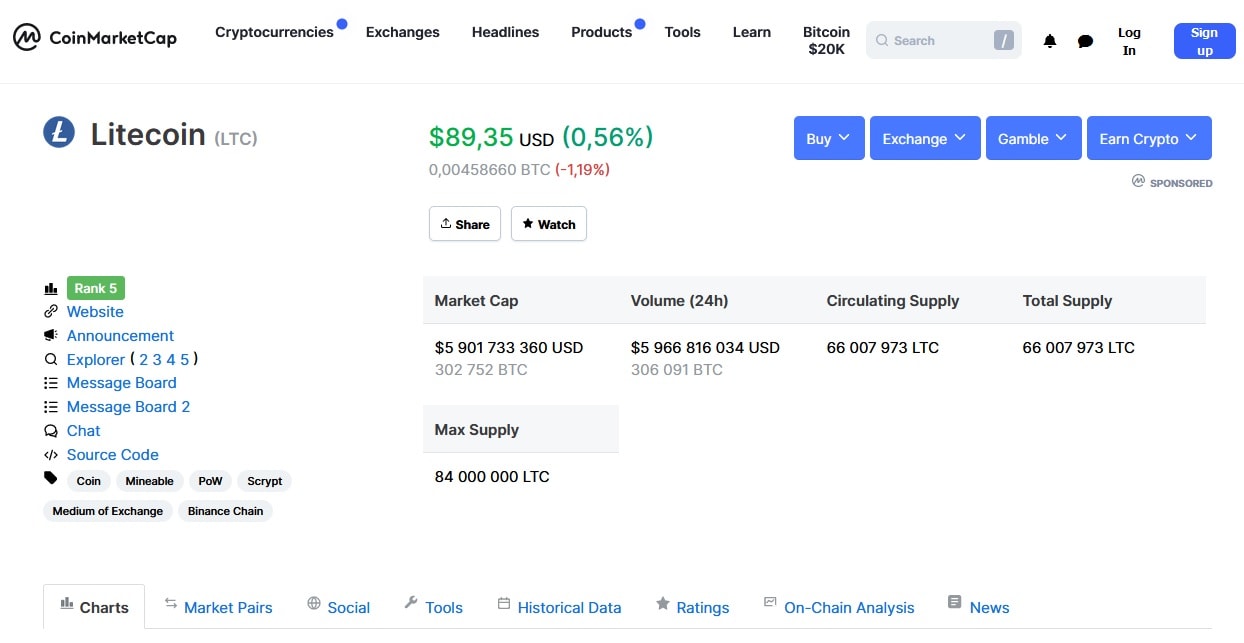
Task: Open the Learn nav menu
Action: [751, 32]
